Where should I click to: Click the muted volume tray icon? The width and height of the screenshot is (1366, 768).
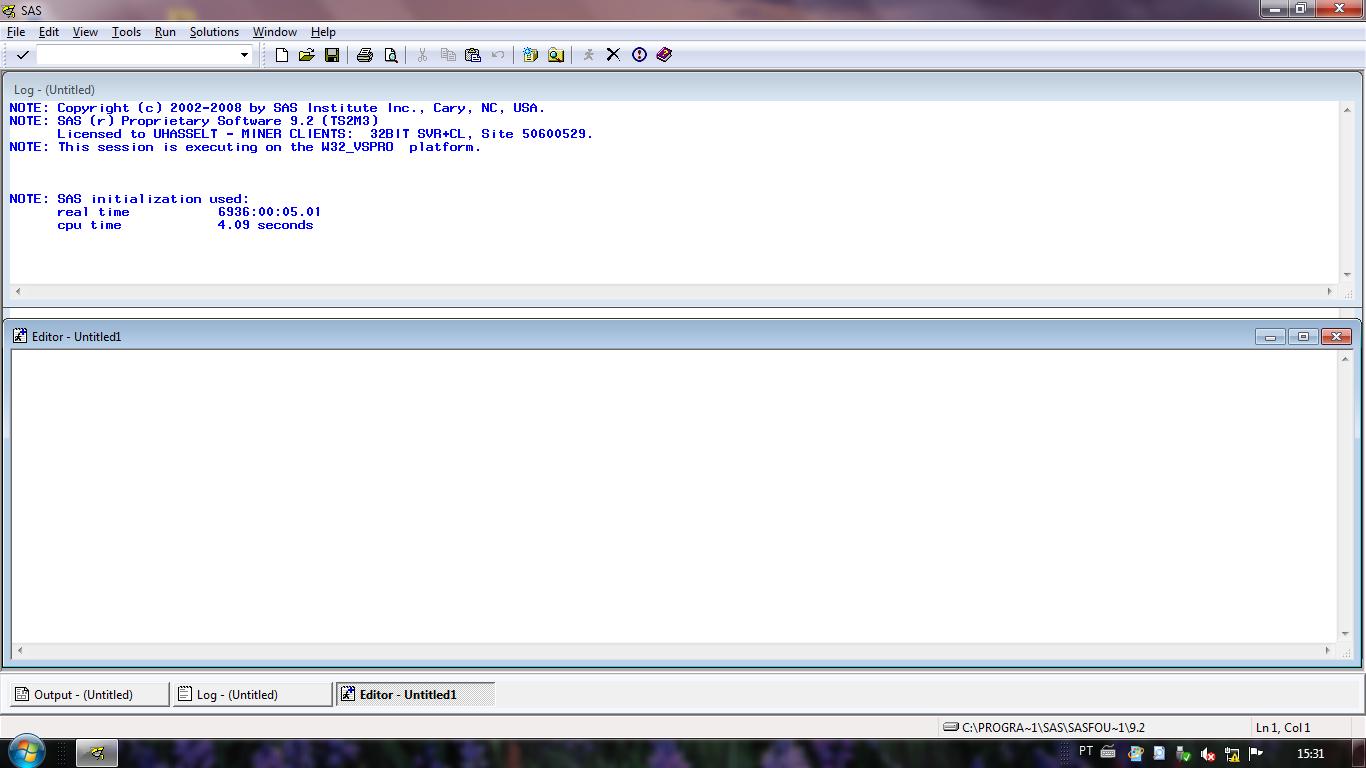point(1207,754)
